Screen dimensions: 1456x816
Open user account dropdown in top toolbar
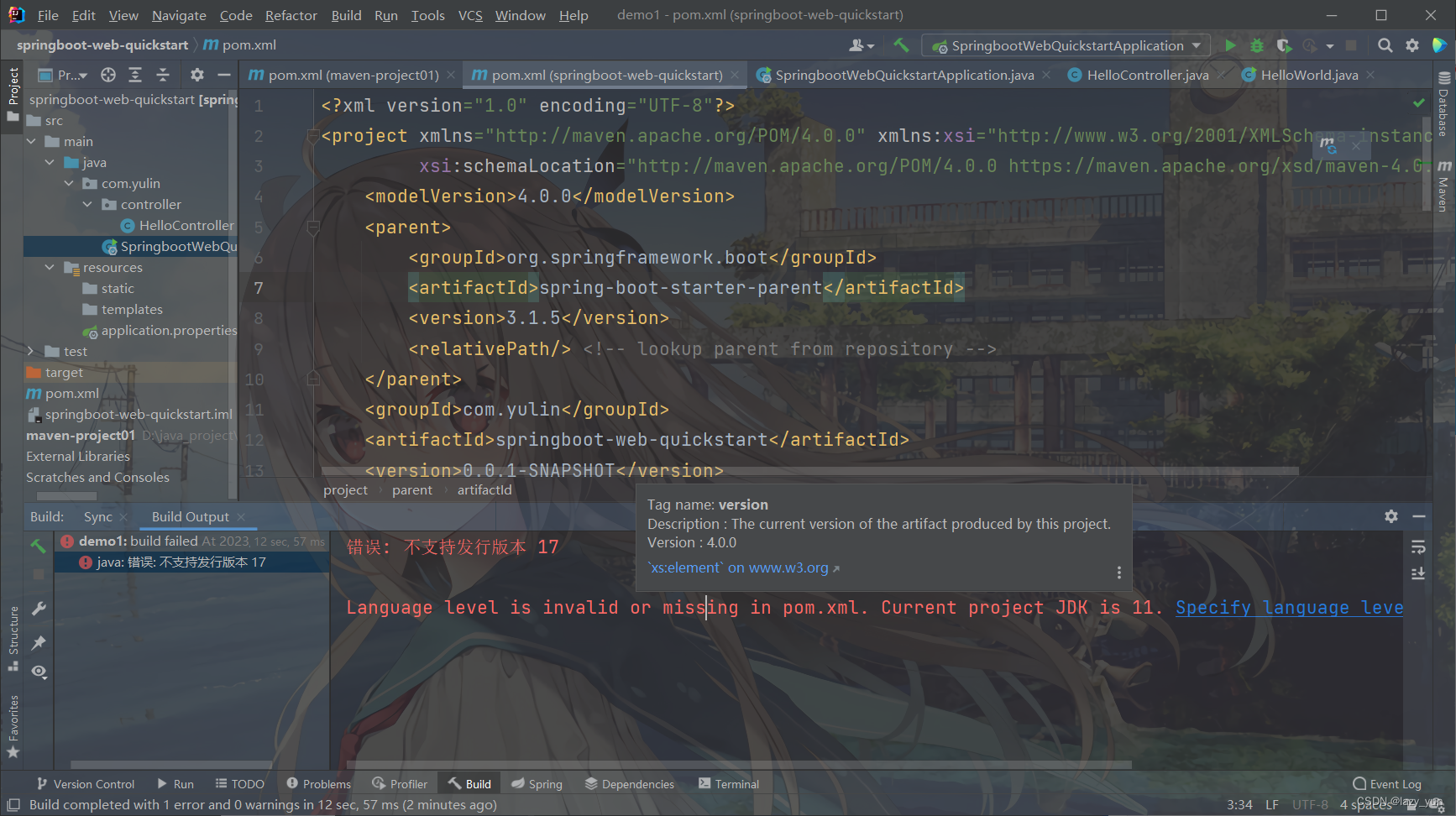point(862,45)
